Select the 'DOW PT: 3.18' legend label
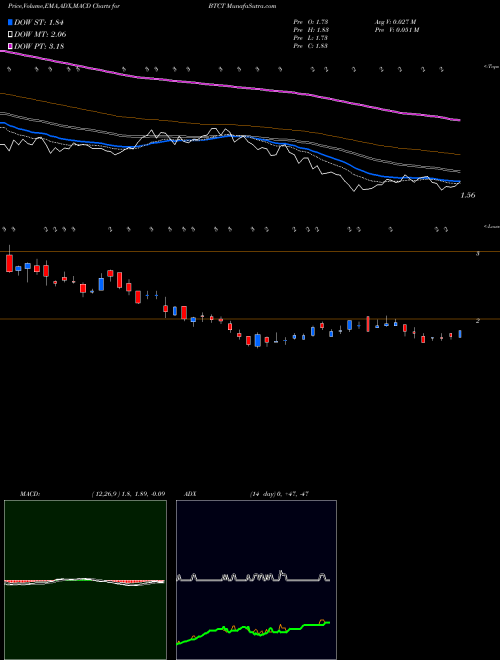The image size is (500, 660). pos(39,46)
